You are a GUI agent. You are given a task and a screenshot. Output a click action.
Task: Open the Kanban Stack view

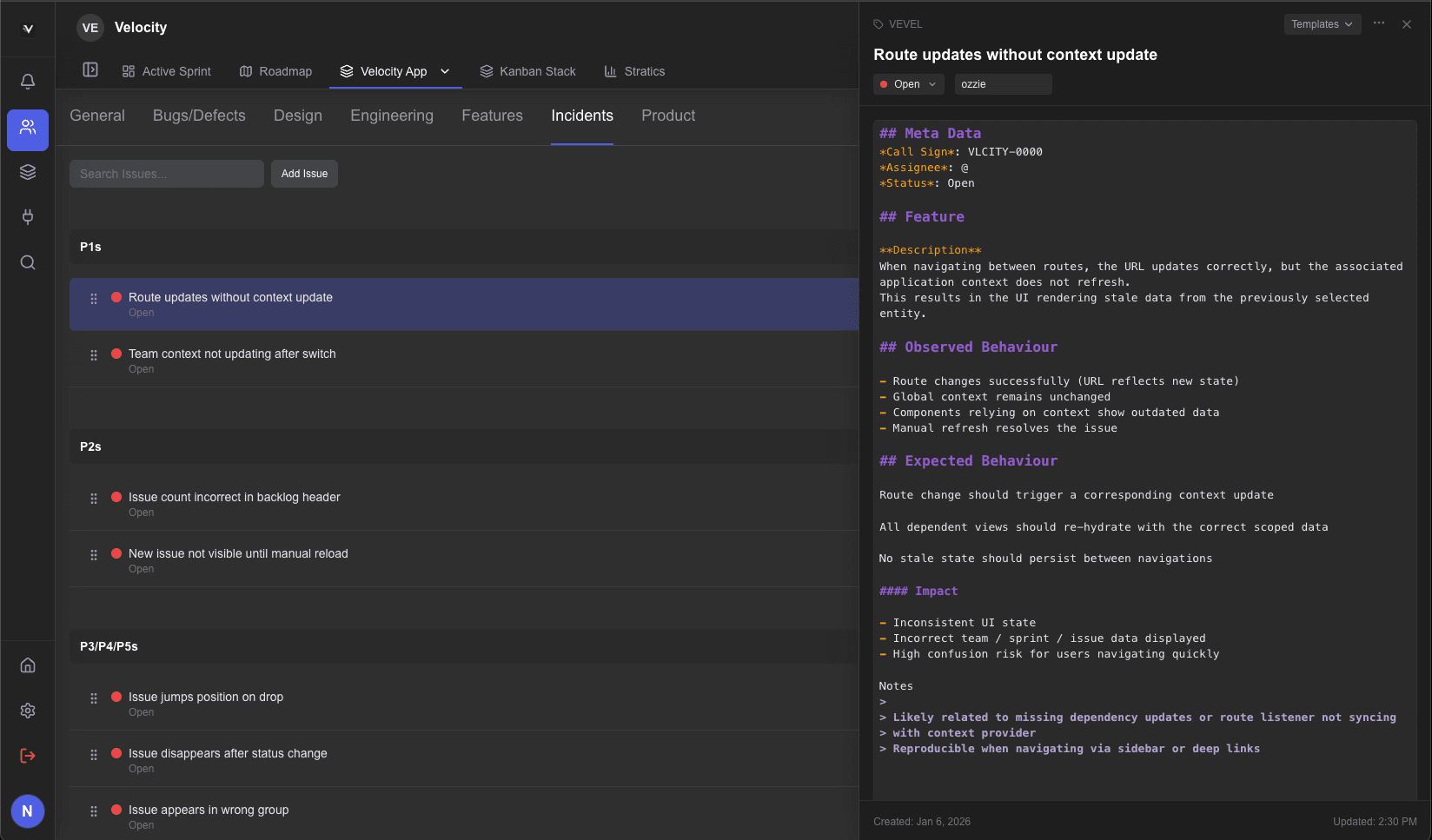click(x=527, y=70)
